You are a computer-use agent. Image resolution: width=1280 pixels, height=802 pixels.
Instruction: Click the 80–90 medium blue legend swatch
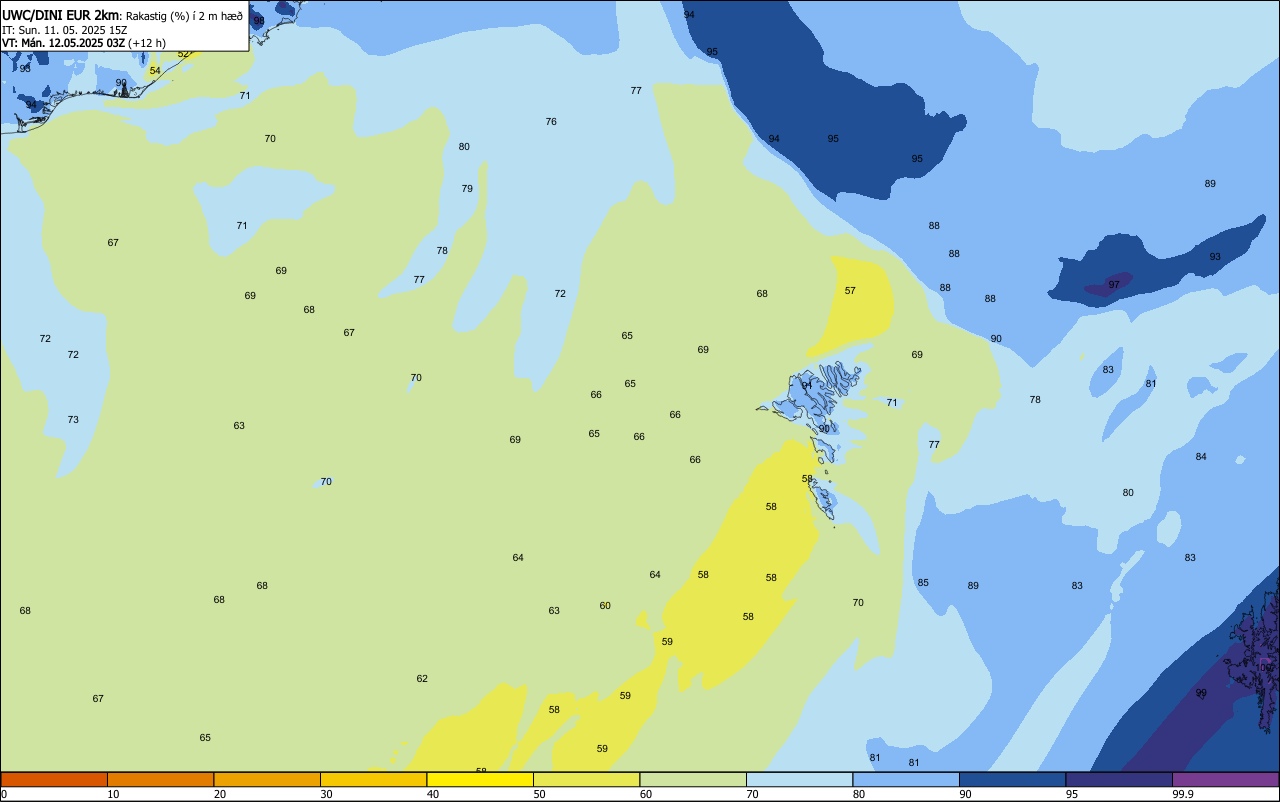click(906, 779)
